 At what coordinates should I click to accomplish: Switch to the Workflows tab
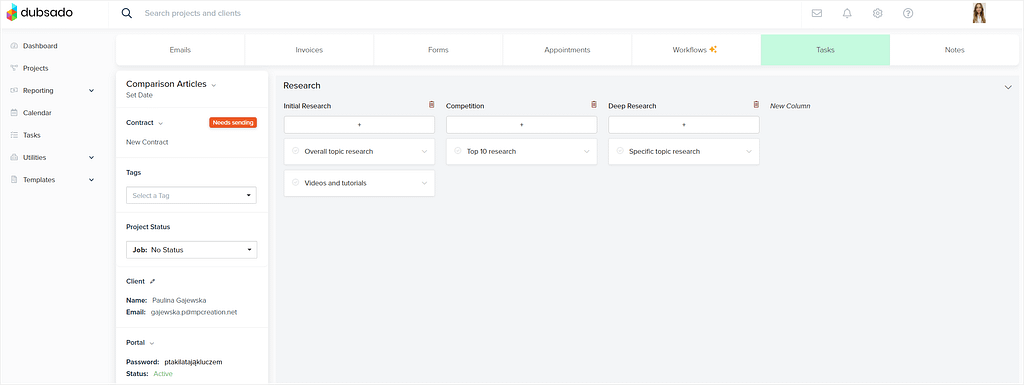point(696,50)
